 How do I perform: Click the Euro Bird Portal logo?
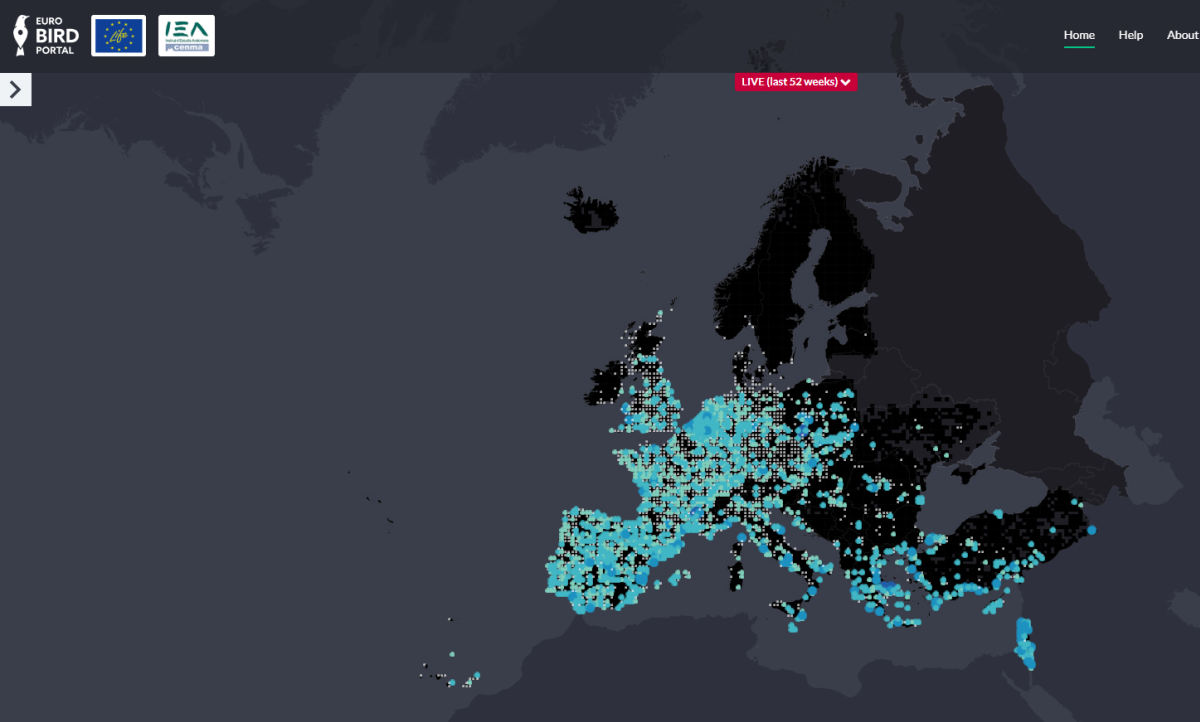pyautogui.click(x=46, y=36)
